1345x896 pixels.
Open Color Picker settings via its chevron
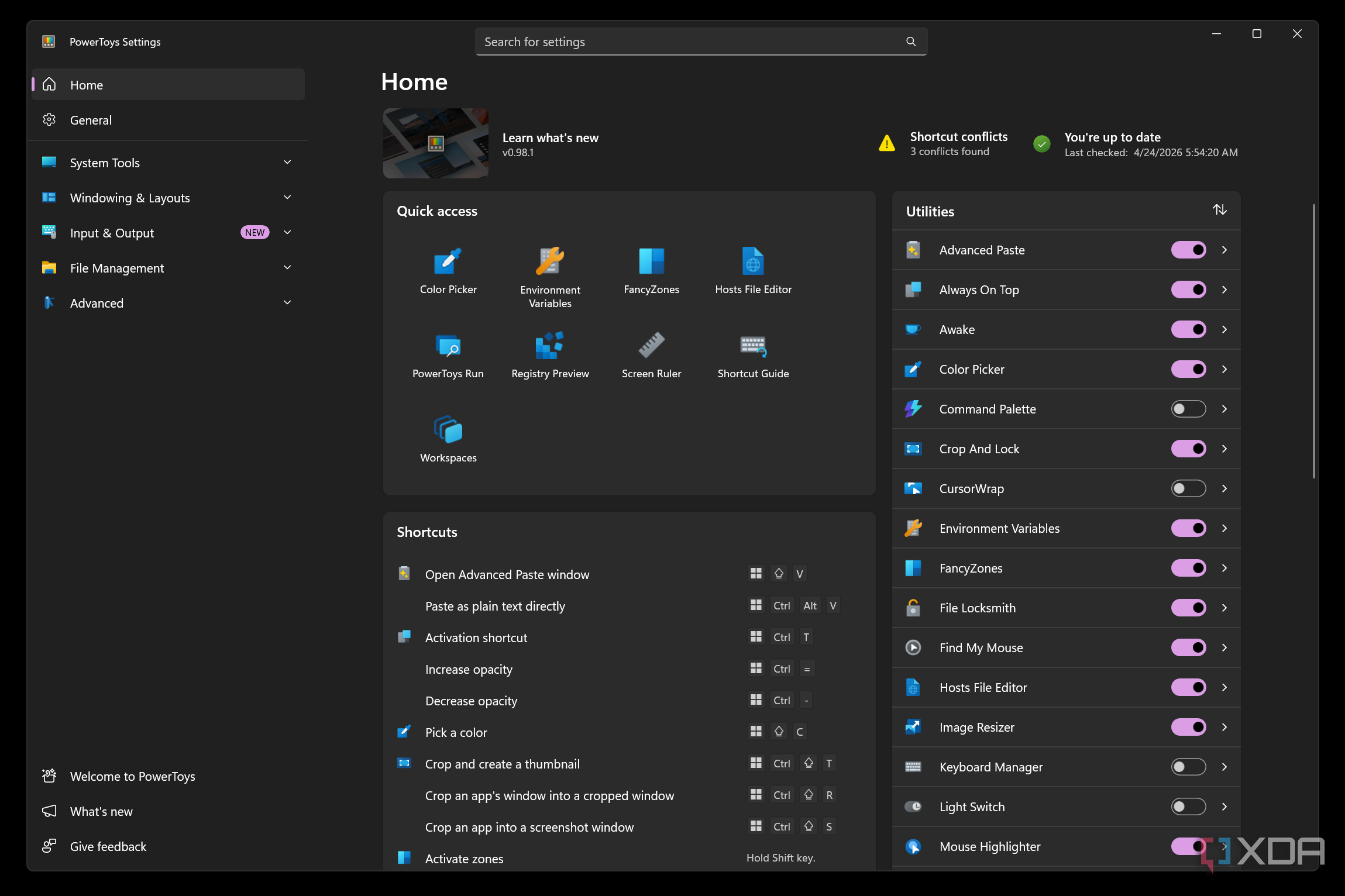[x=1224, y=369]
